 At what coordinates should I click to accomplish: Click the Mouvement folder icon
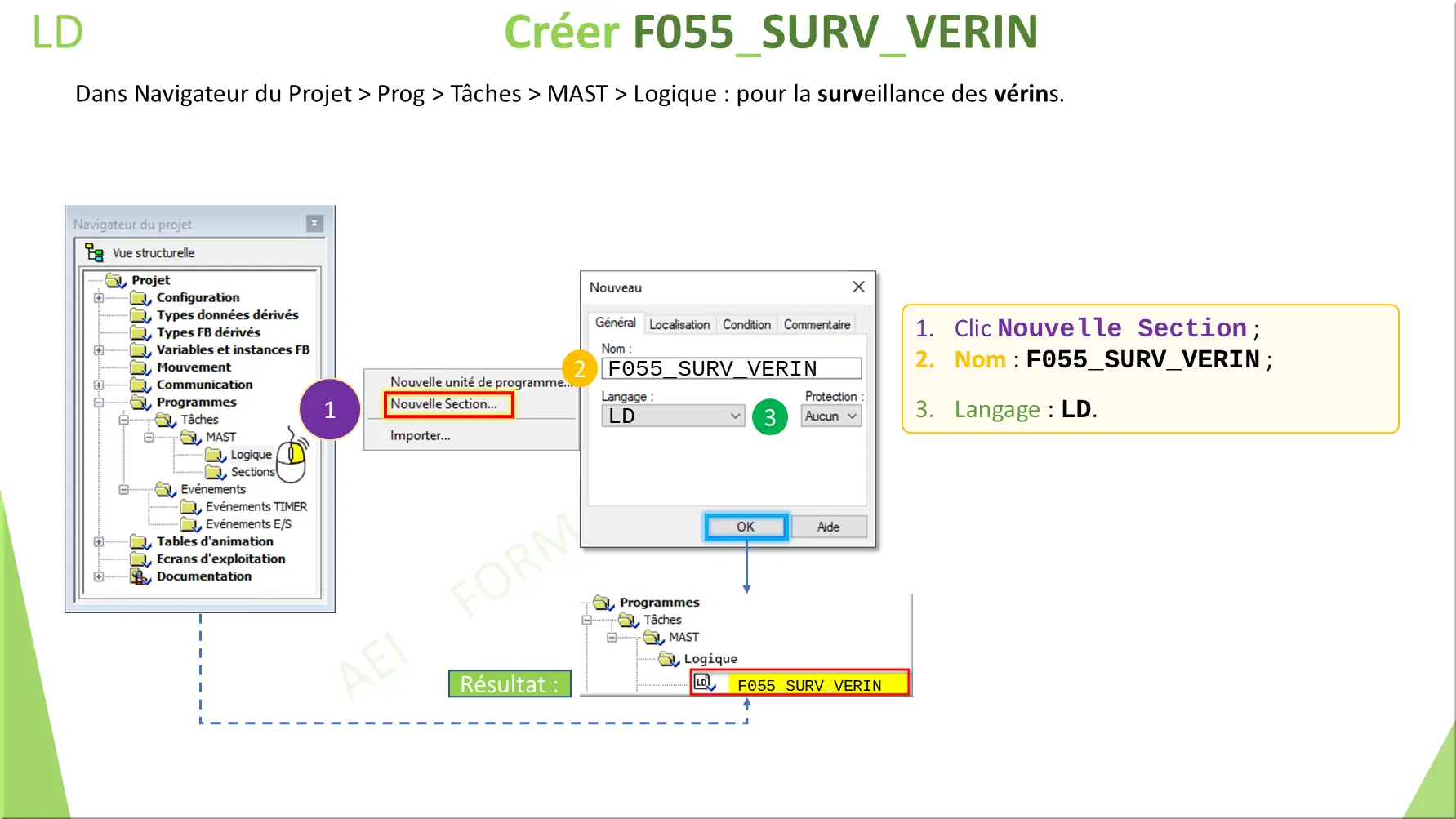coord(140,367)
